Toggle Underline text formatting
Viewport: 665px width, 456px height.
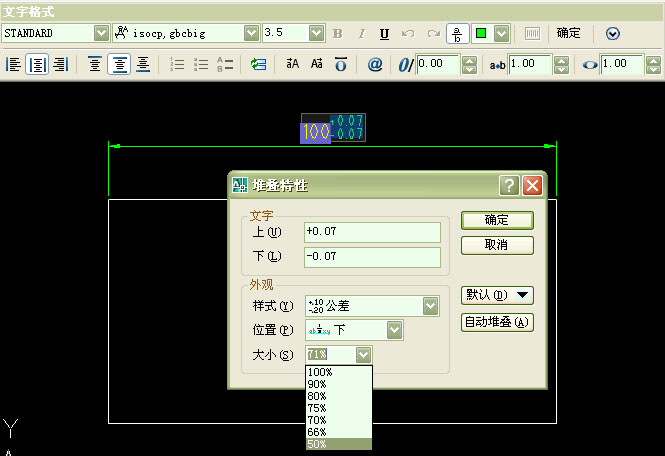coord(384,34)
